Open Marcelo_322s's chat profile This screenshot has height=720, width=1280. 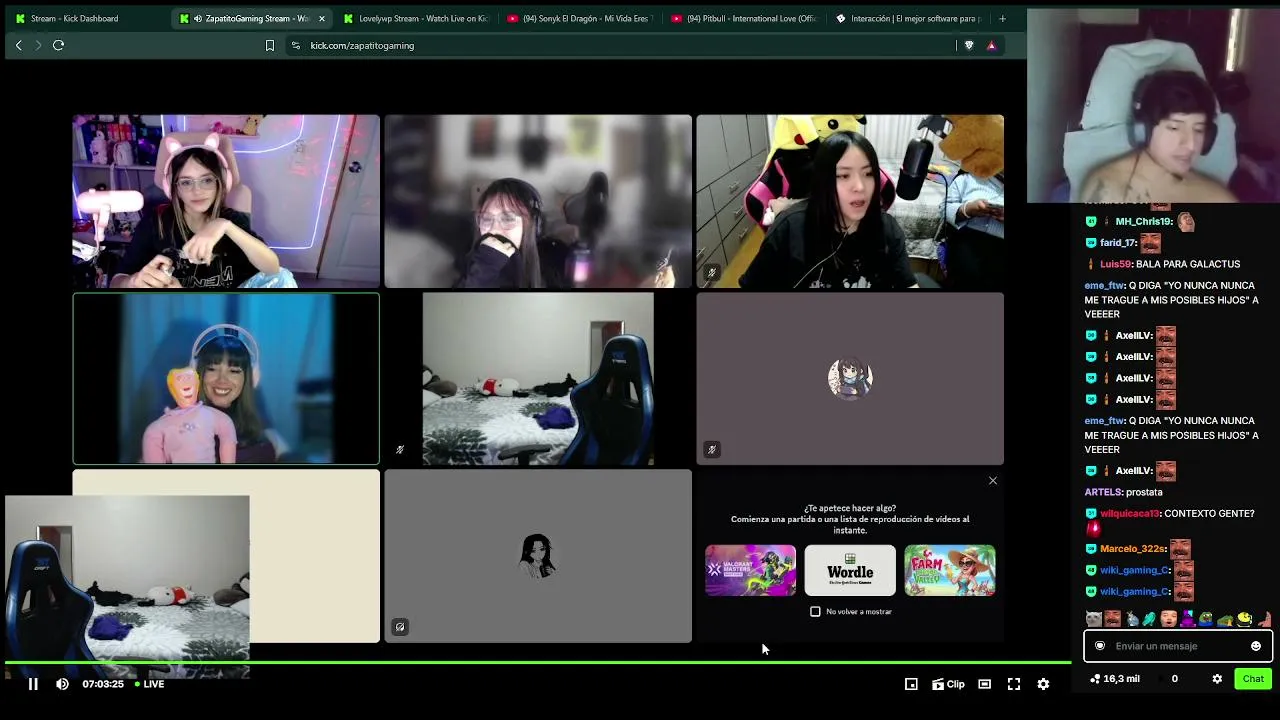click(1133, 549)
